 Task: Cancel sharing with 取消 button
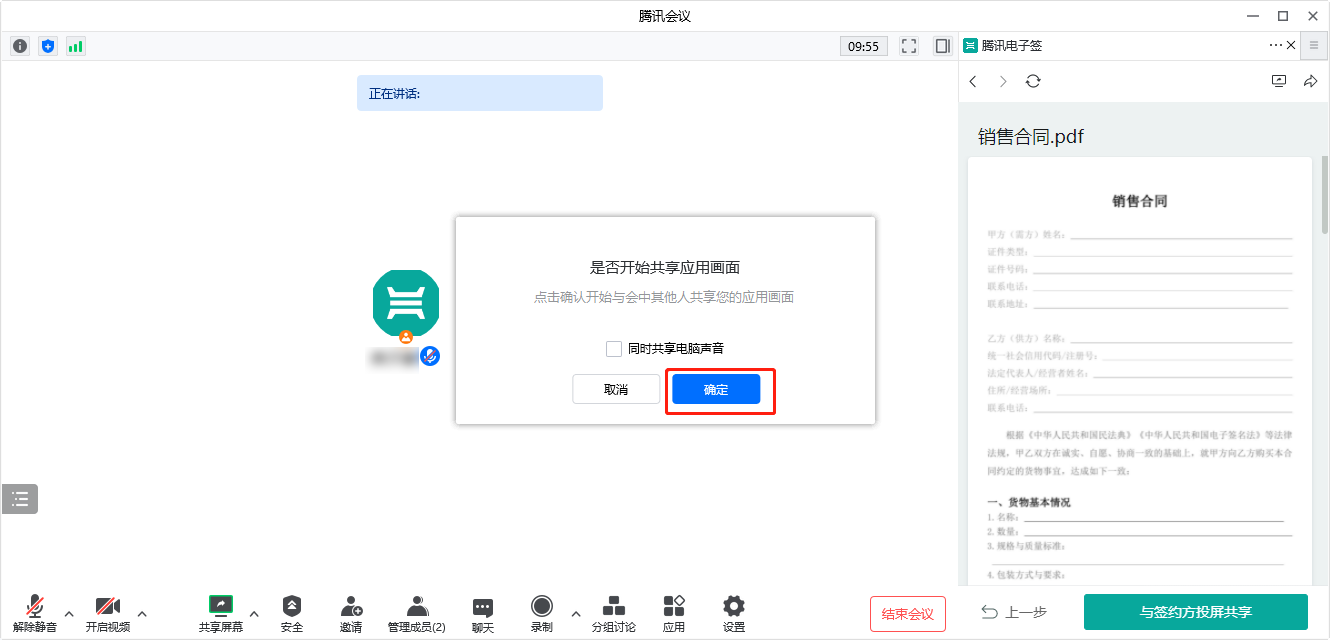[616, 389]
